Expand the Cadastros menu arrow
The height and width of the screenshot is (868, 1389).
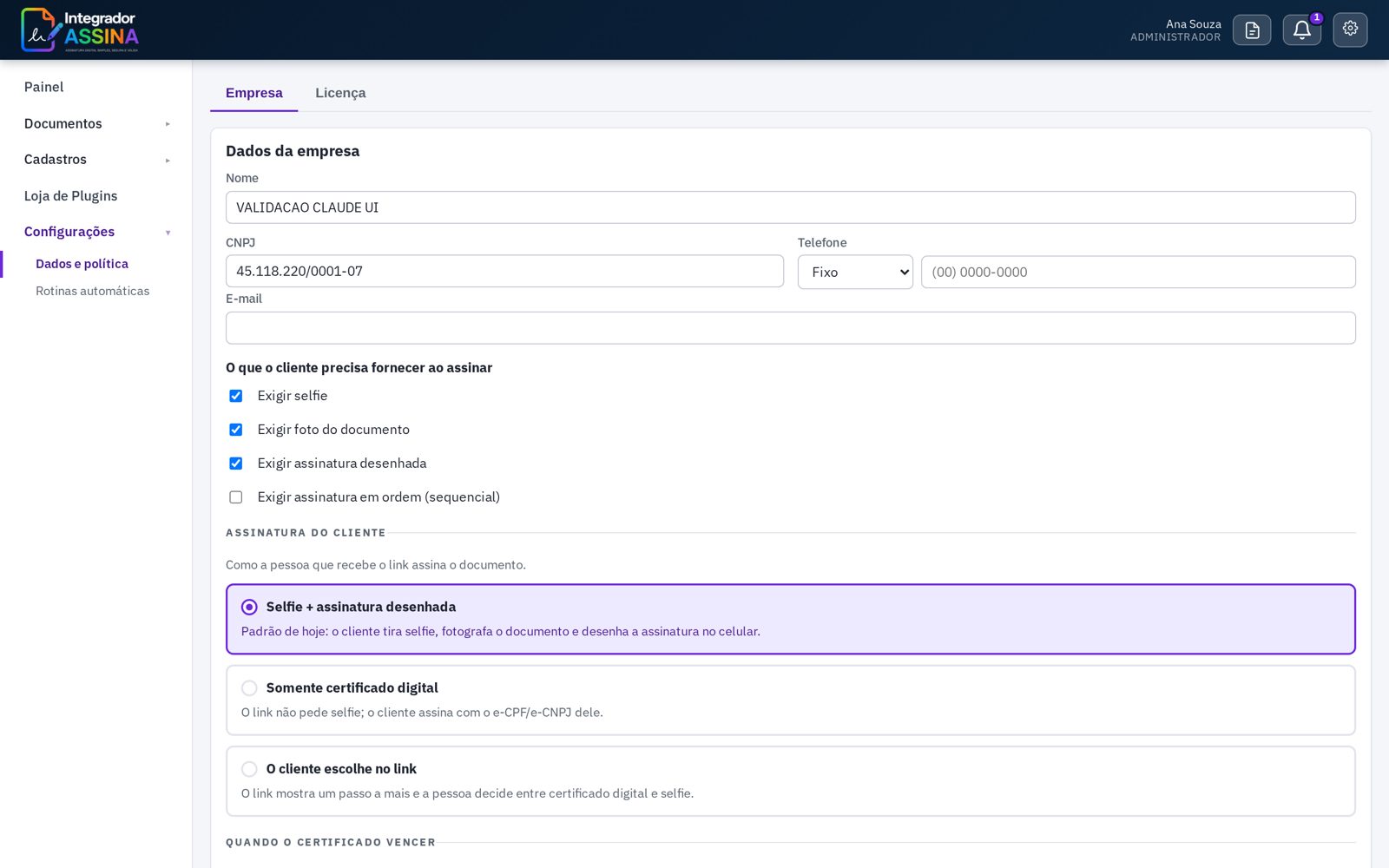168,161
